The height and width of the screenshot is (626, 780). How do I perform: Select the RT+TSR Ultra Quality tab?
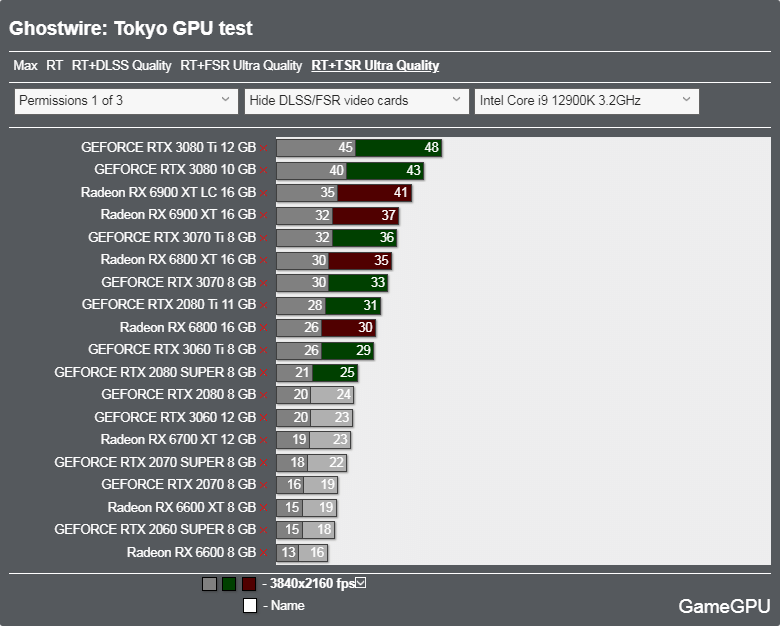375,66
